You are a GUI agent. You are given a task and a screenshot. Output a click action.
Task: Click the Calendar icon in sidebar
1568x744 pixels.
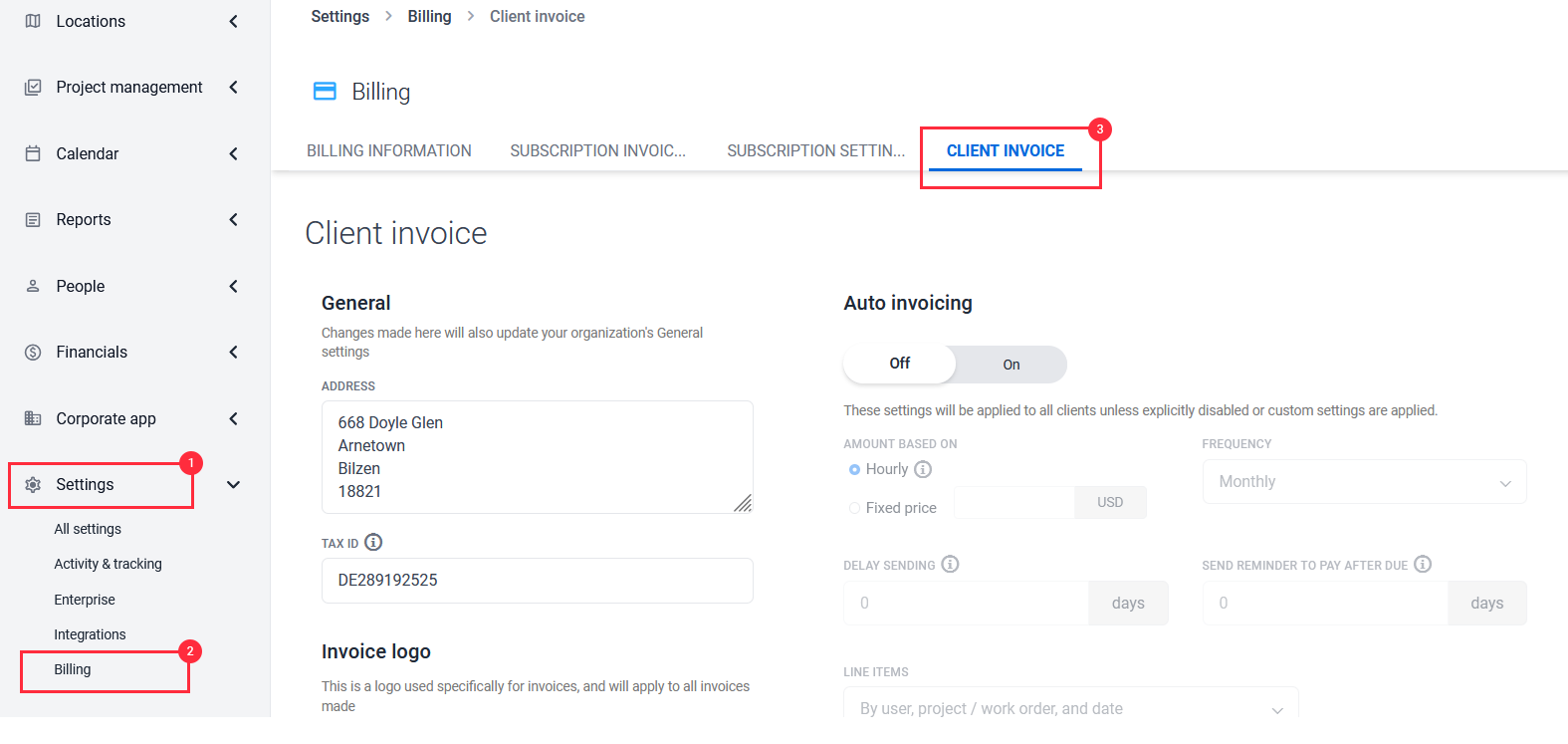coord(33,153)
